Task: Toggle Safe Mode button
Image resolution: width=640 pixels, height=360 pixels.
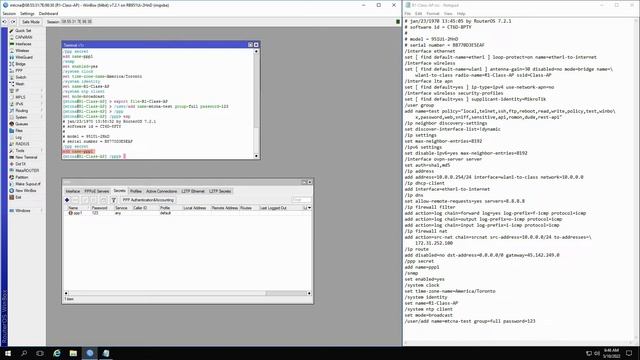Action: (x=31, y=22)
